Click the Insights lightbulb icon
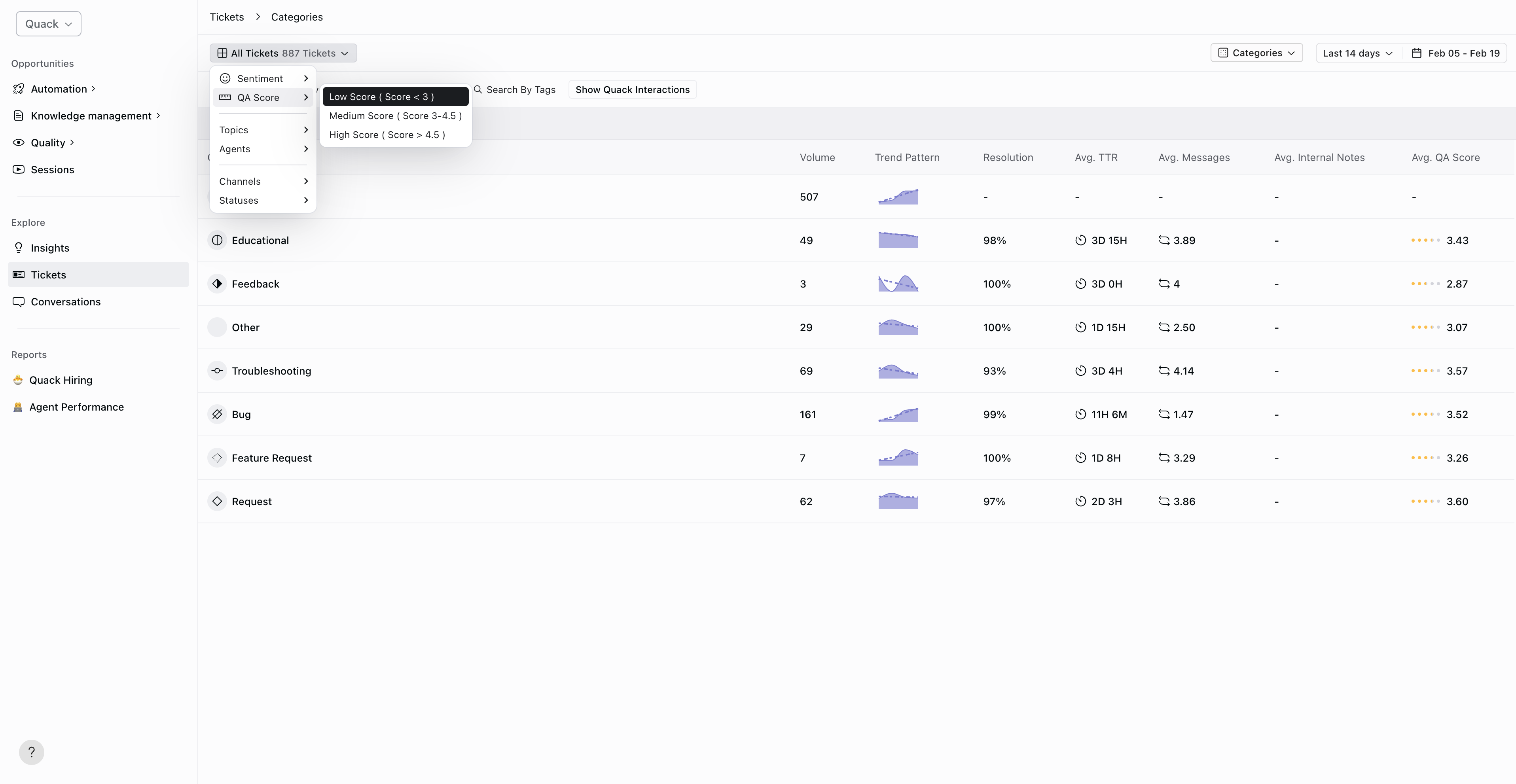Screen dimensions: 1516x784 pyautogui.click(x=19, y=248)
